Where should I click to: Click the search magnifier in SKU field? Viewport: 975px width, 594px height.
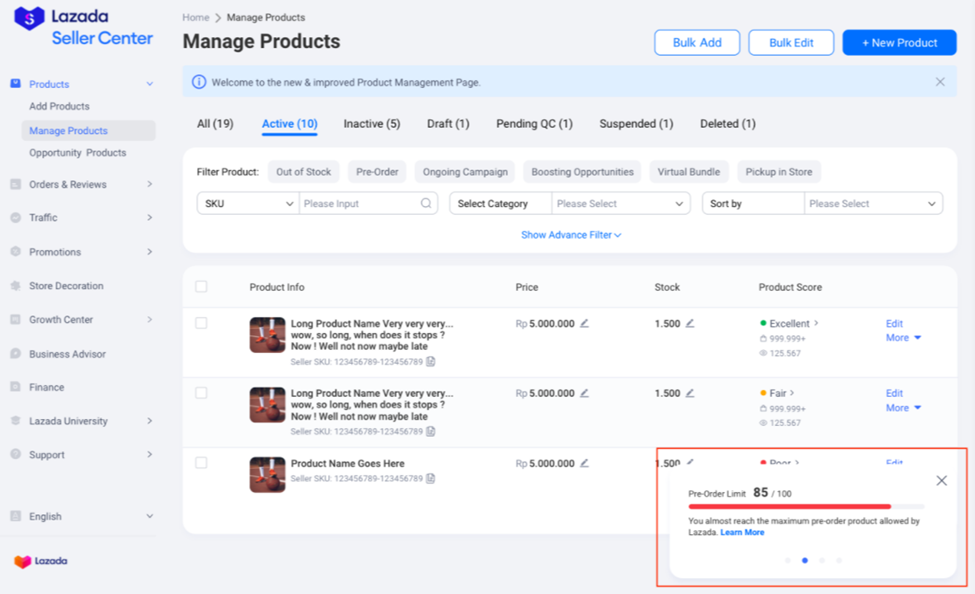(x=426, y=203)
